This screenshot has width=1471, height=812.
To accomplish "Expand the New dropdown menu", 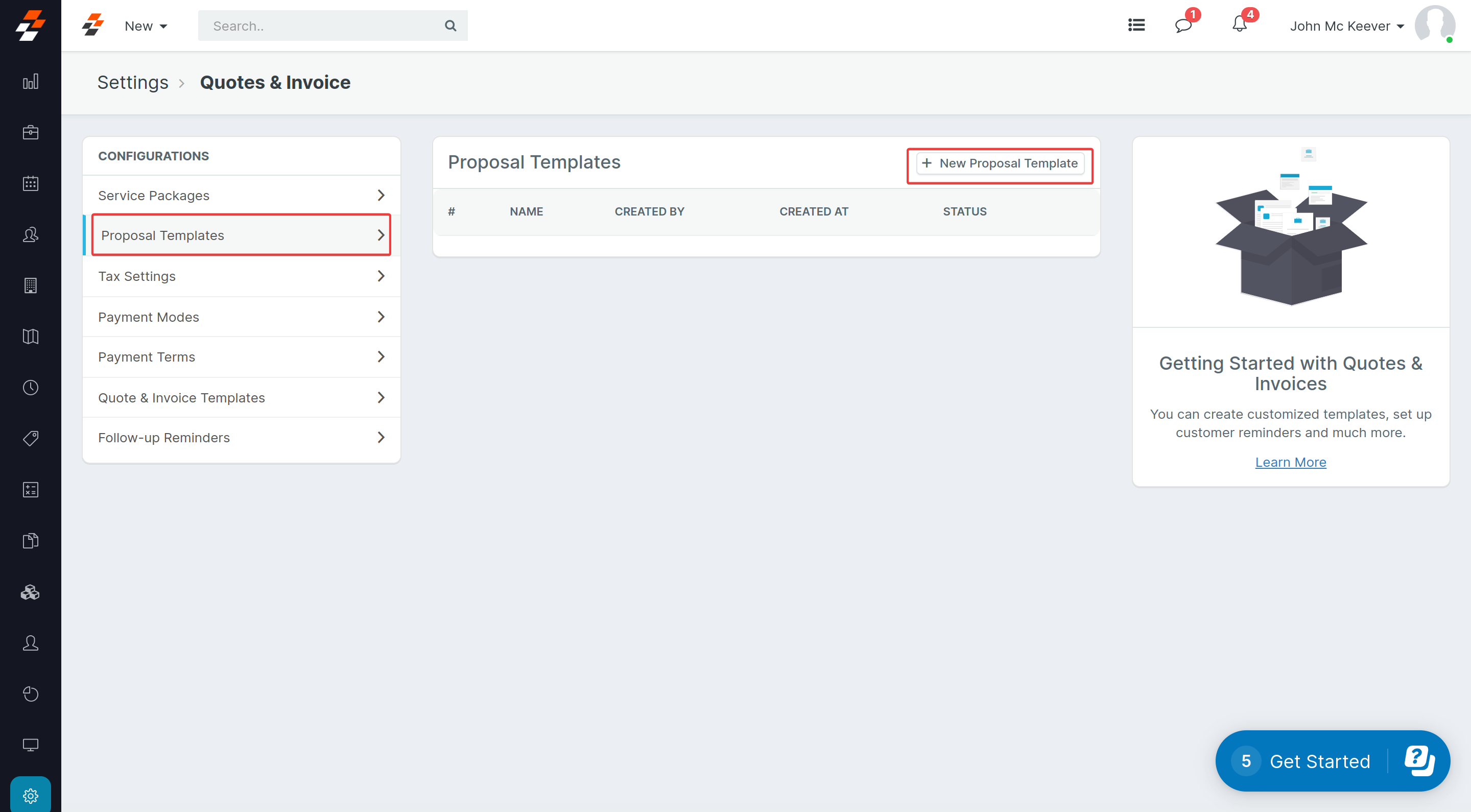I will (x=146, y=26).
